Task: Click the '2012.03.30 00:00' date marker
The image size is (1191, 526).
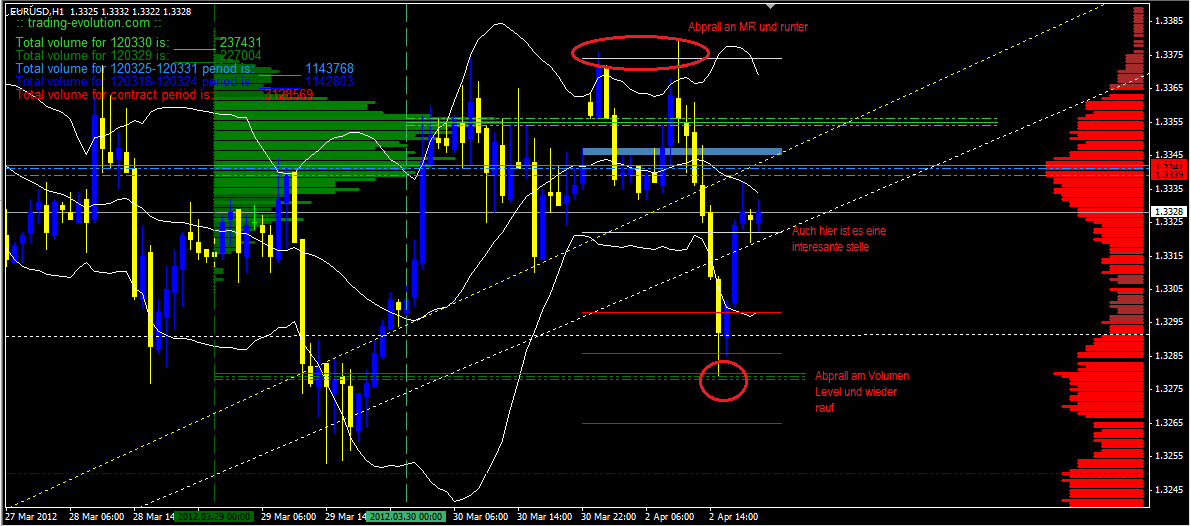Action: coord(405,516)
